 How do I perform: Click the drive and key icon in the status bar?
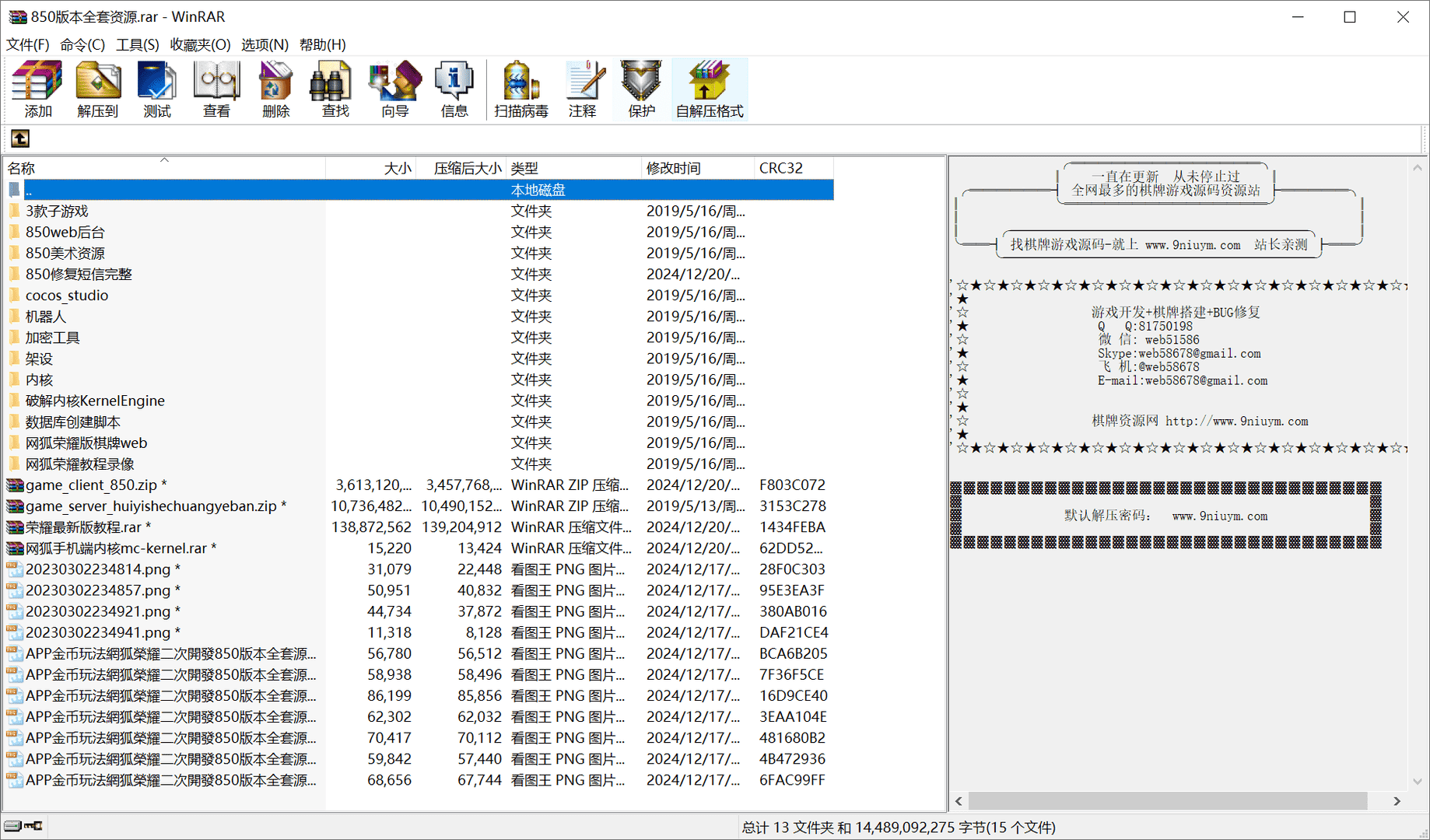(x=23, y=826)
